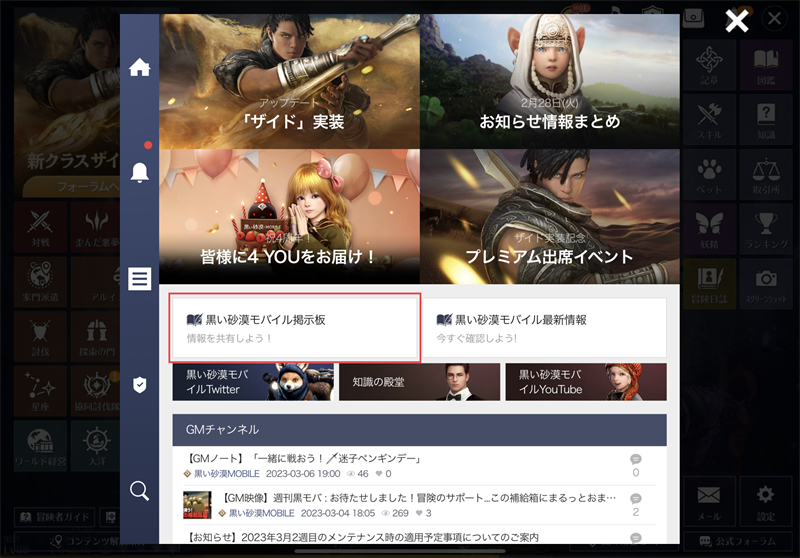Open the 大洋 ship wheel icon
The width and height of the screenshot is (800, 558).
[x=96, y=446]
